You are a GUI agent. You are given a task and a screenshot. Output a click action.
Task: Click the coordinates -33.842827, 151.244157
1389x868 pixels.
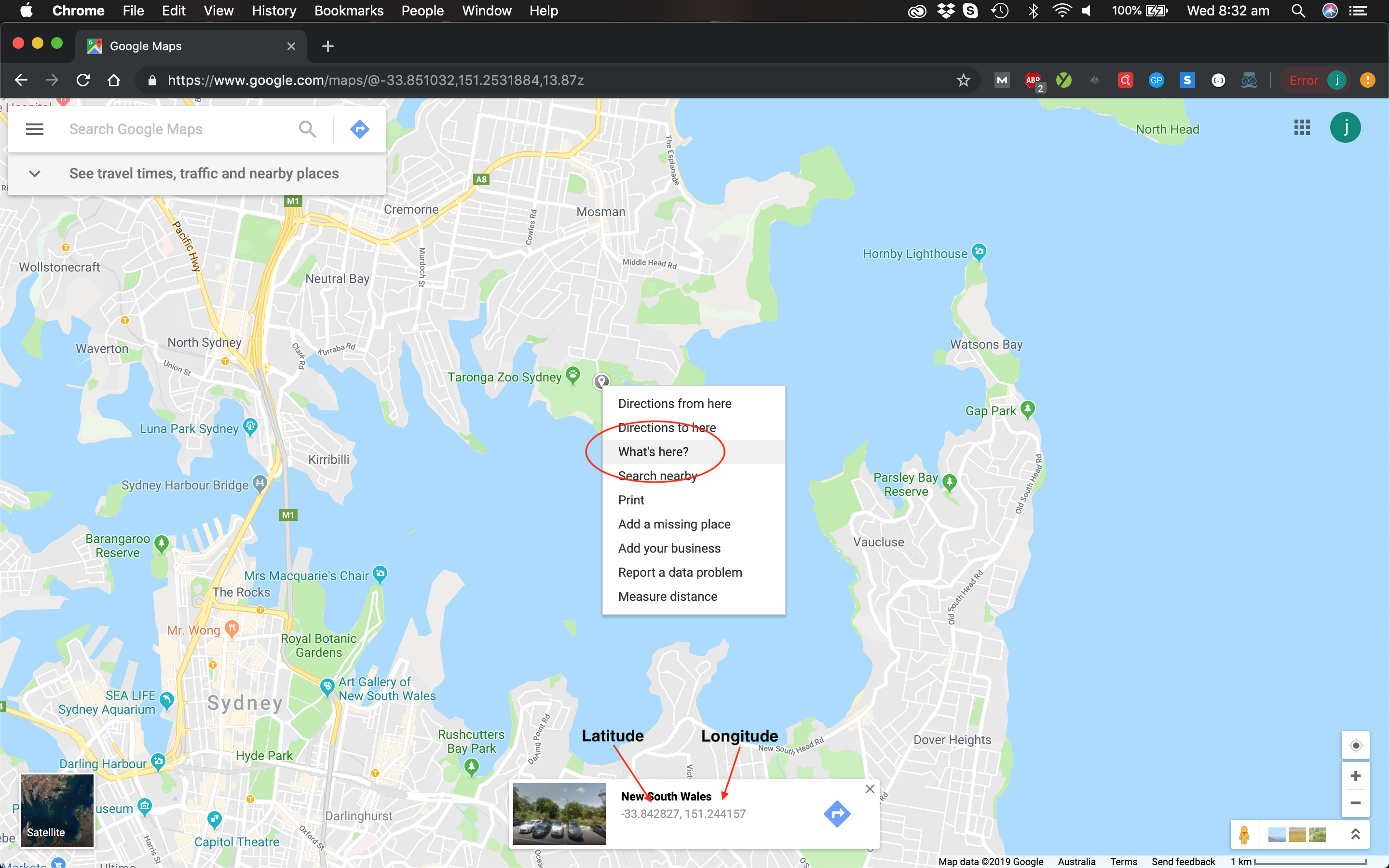pos(683,814)
